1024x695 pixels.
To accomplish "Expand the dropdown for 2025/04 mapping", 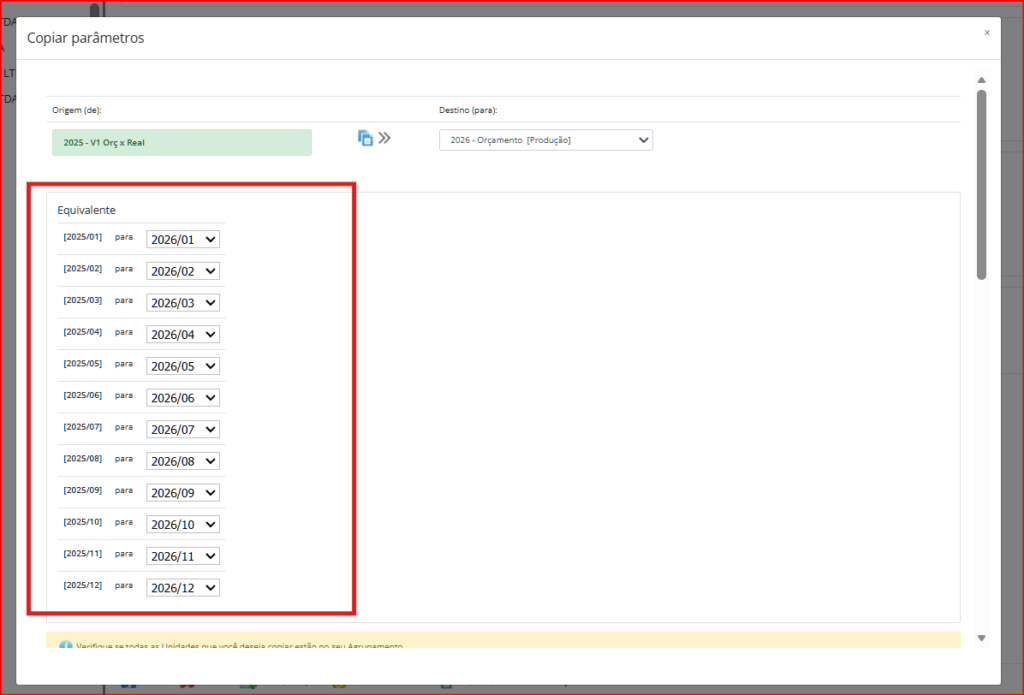I will [183, 334].
